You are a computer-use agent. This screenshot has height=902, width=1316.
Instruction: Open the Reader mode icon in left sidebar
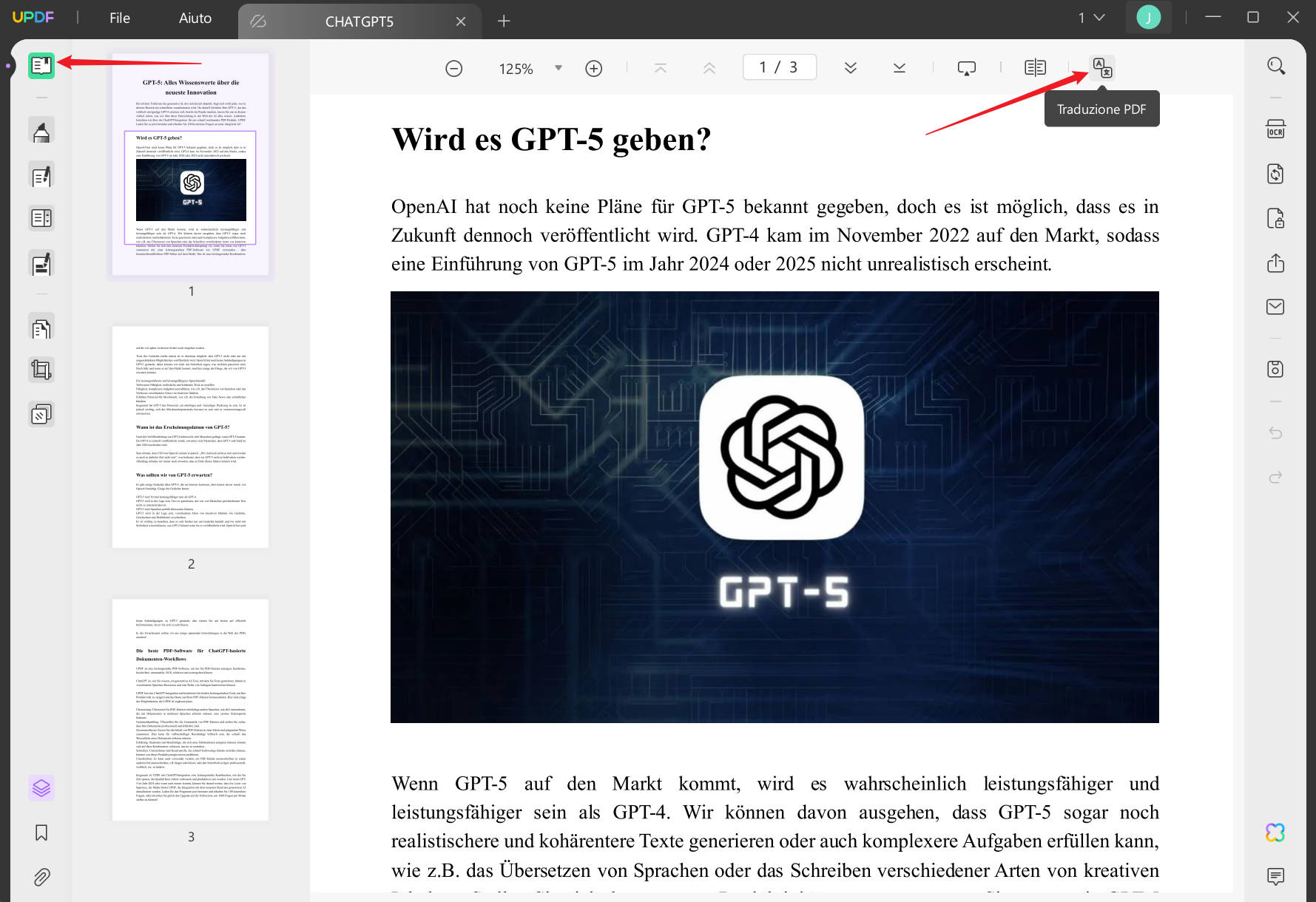[x=41, y=66]
